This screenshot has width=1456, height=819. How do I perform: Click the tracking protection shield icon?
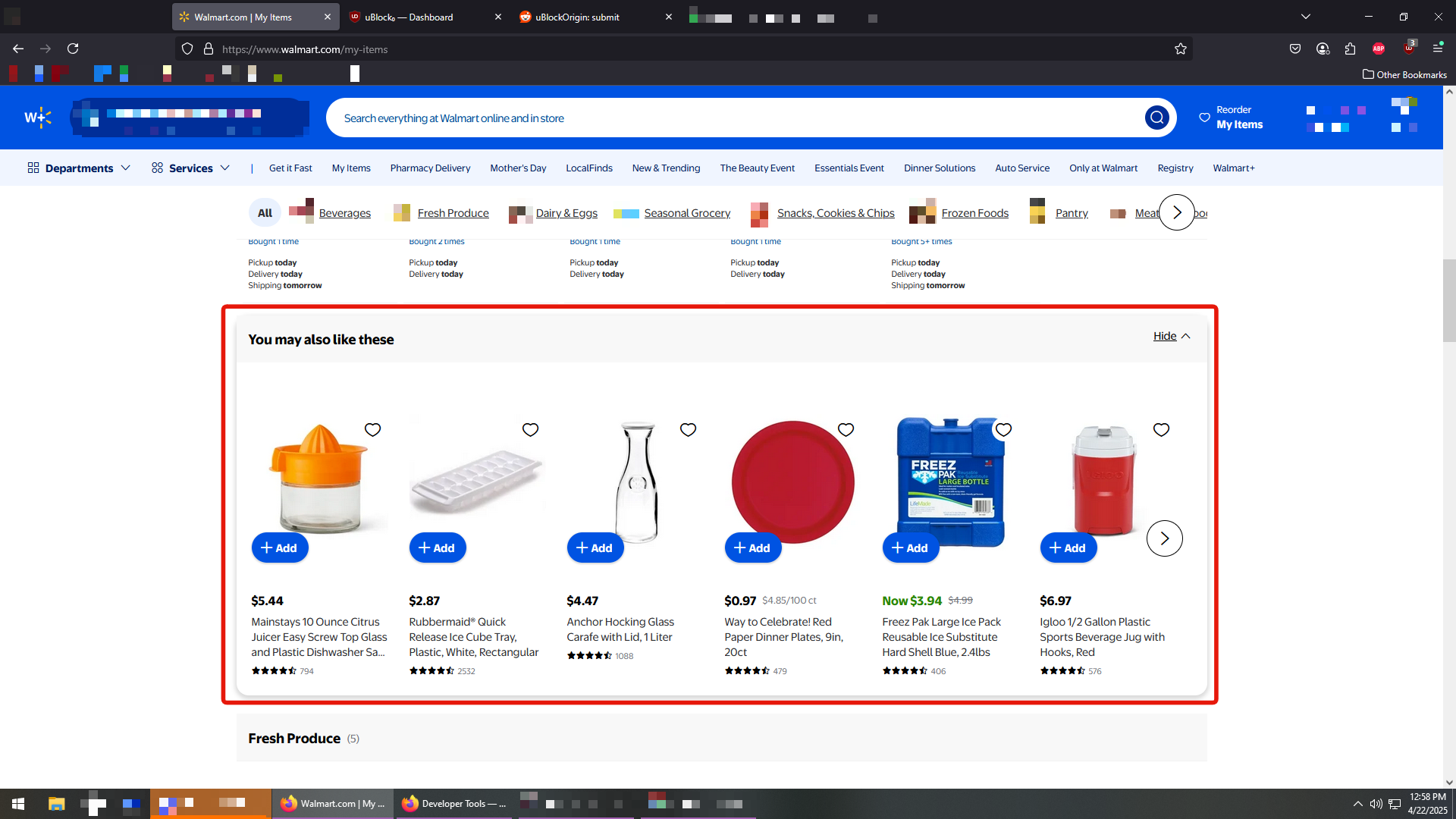pyautogui.click(x=187, y=49)
